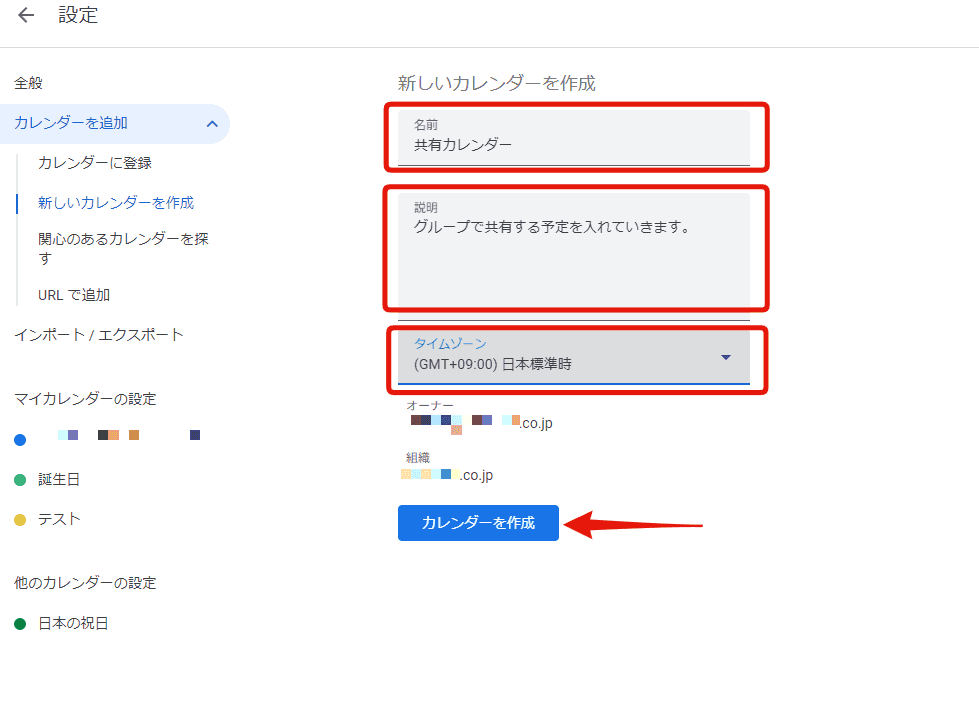Click the organization domain under 組織
Viewport: 979px width, 710px height.
[447, 475]
